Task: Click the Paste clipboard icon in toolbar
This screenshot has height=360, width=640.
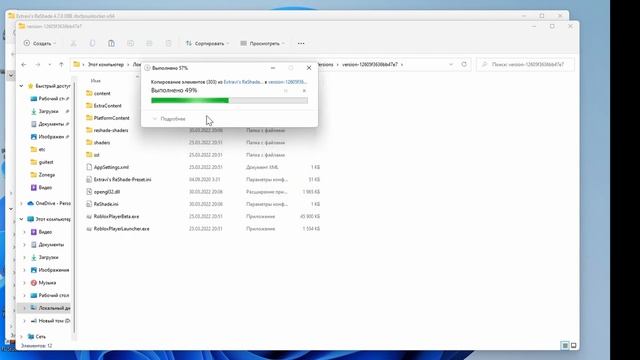Action: coord(111,43)
